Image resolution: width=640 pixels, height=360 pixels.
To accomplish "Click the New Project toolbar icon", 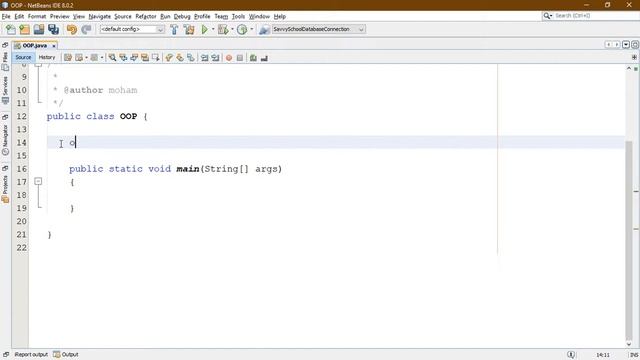I will click(x=24, y=29).
